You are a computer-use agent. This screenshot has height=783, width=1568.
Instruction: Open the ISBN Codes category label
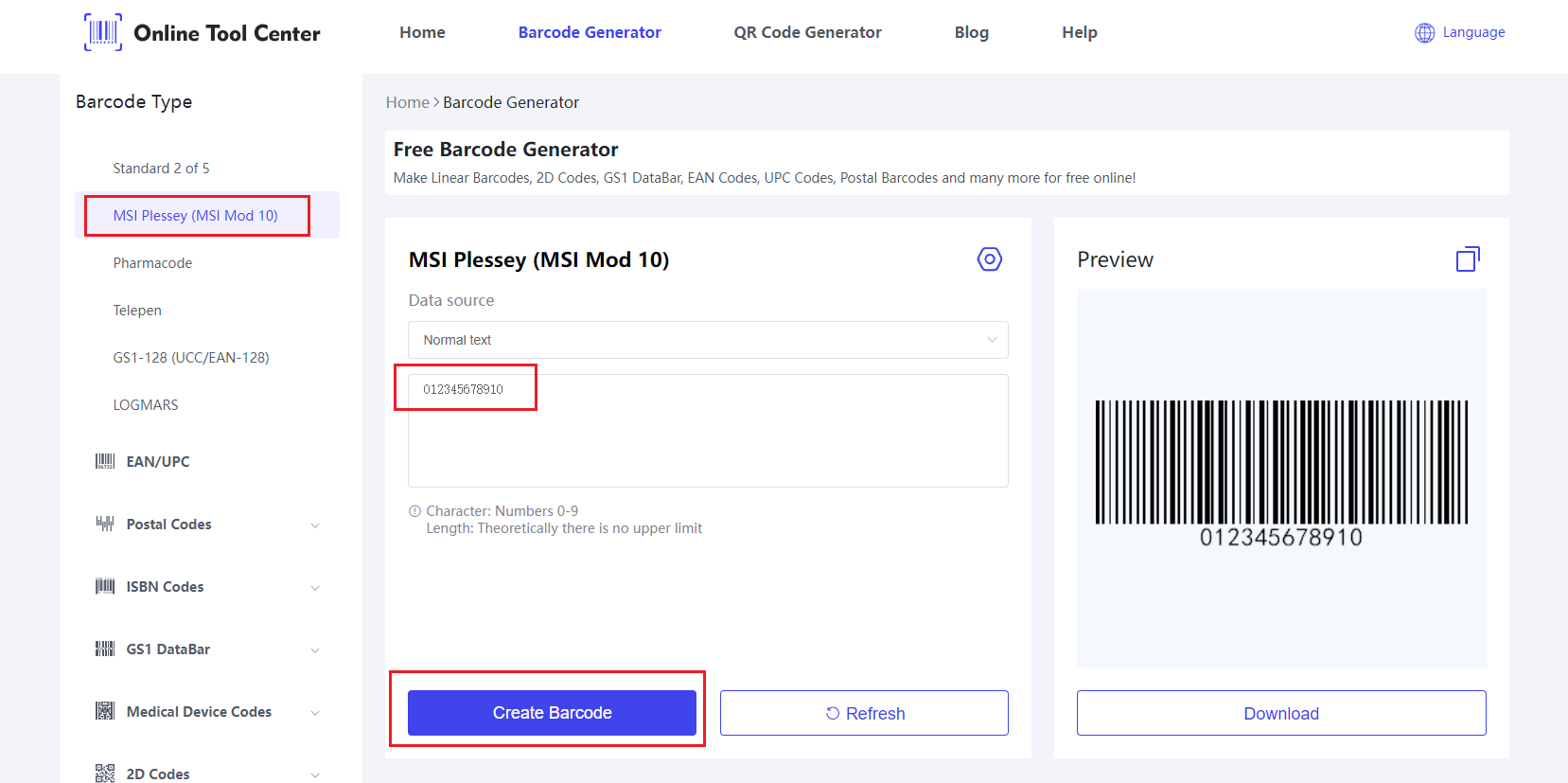(x=166, y=586)
